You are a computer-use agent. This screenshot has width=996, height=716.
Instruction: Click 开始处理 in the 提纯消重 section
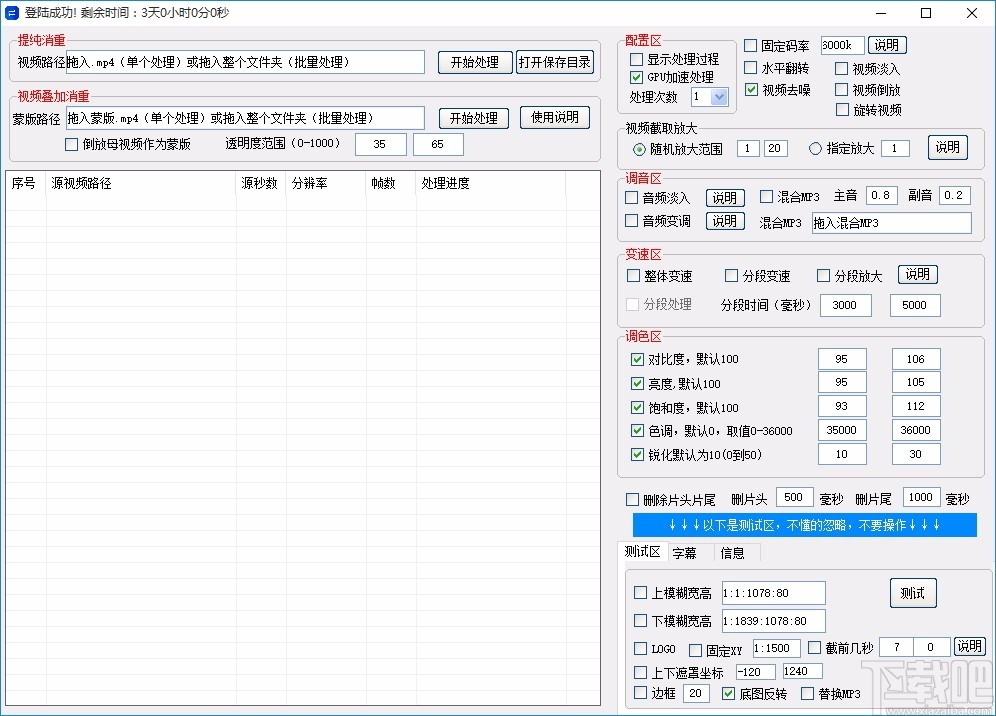[x=475, y=62]
